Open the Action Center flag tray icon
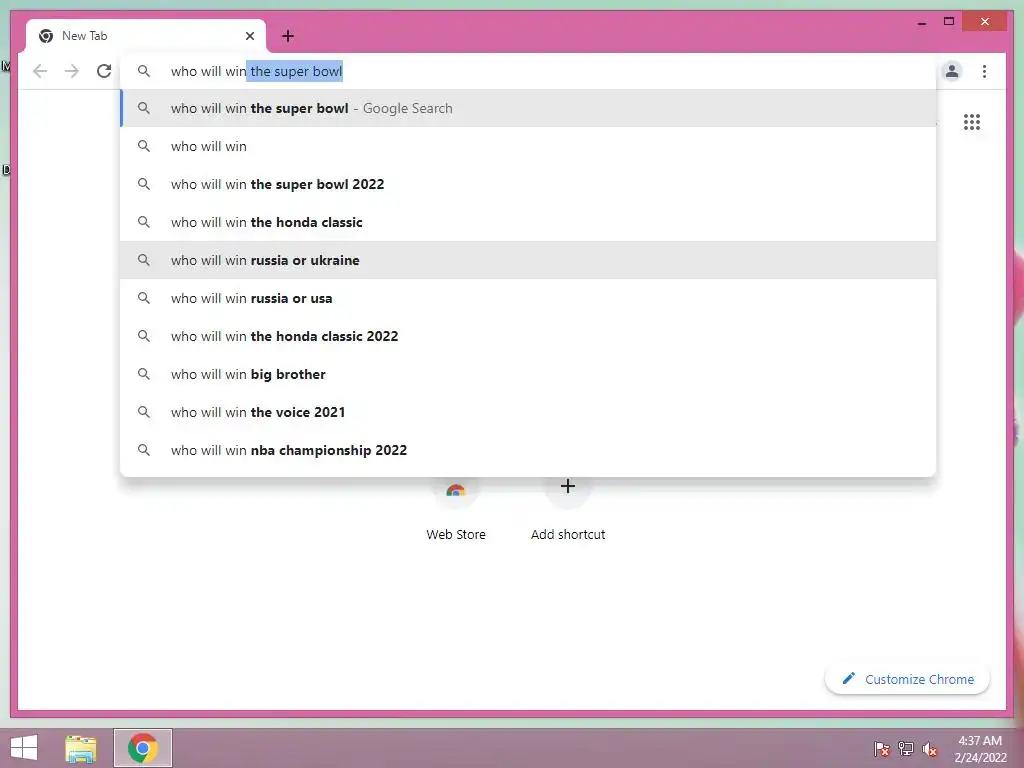Viewport: 1024px width, 768px height. 881,749
